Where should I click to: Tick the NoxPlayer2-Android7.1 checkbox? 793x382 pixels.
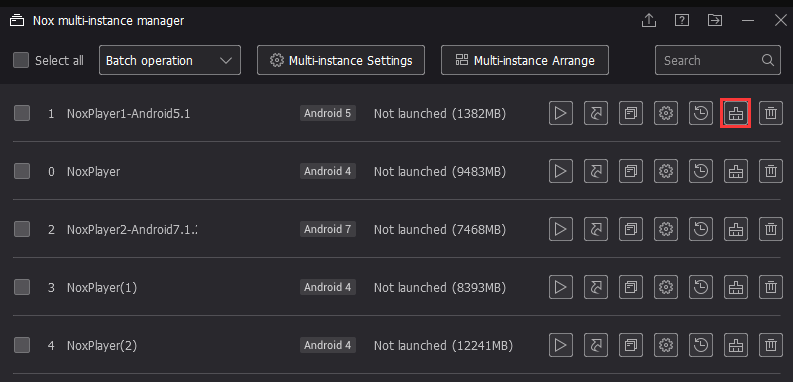point(22,229)
